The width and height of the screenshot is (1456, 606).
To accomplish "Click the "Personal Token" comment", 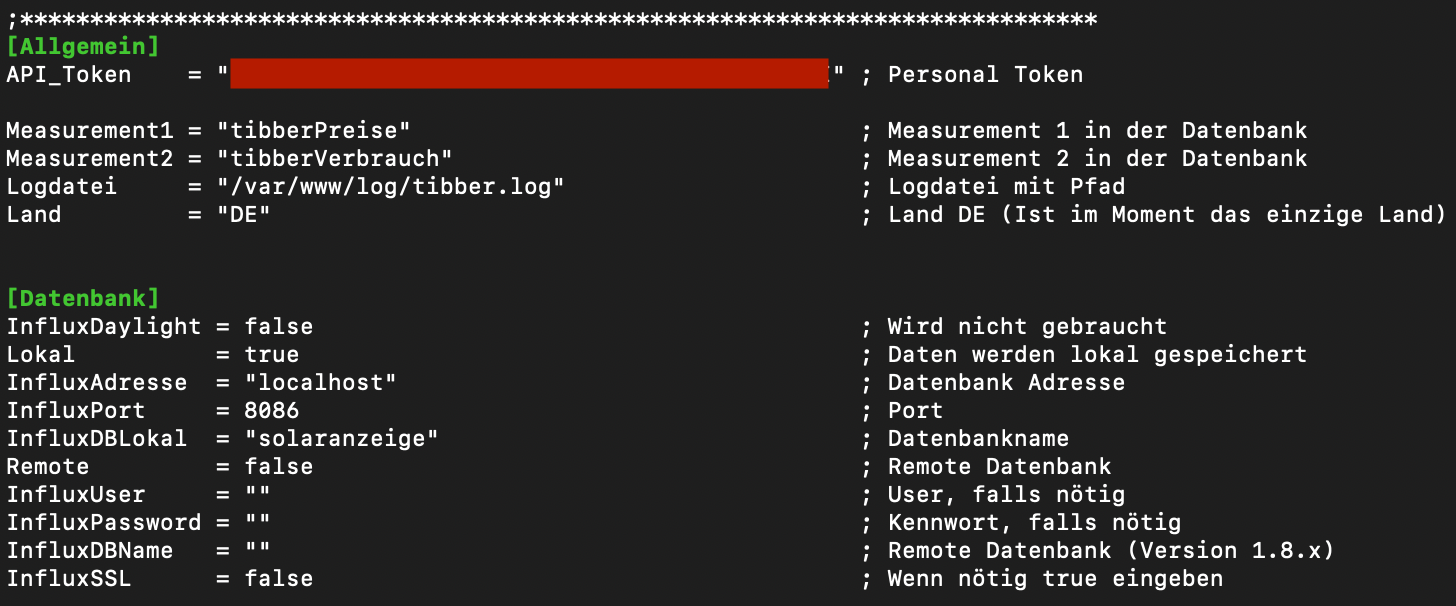I will [x=985, y=74].
